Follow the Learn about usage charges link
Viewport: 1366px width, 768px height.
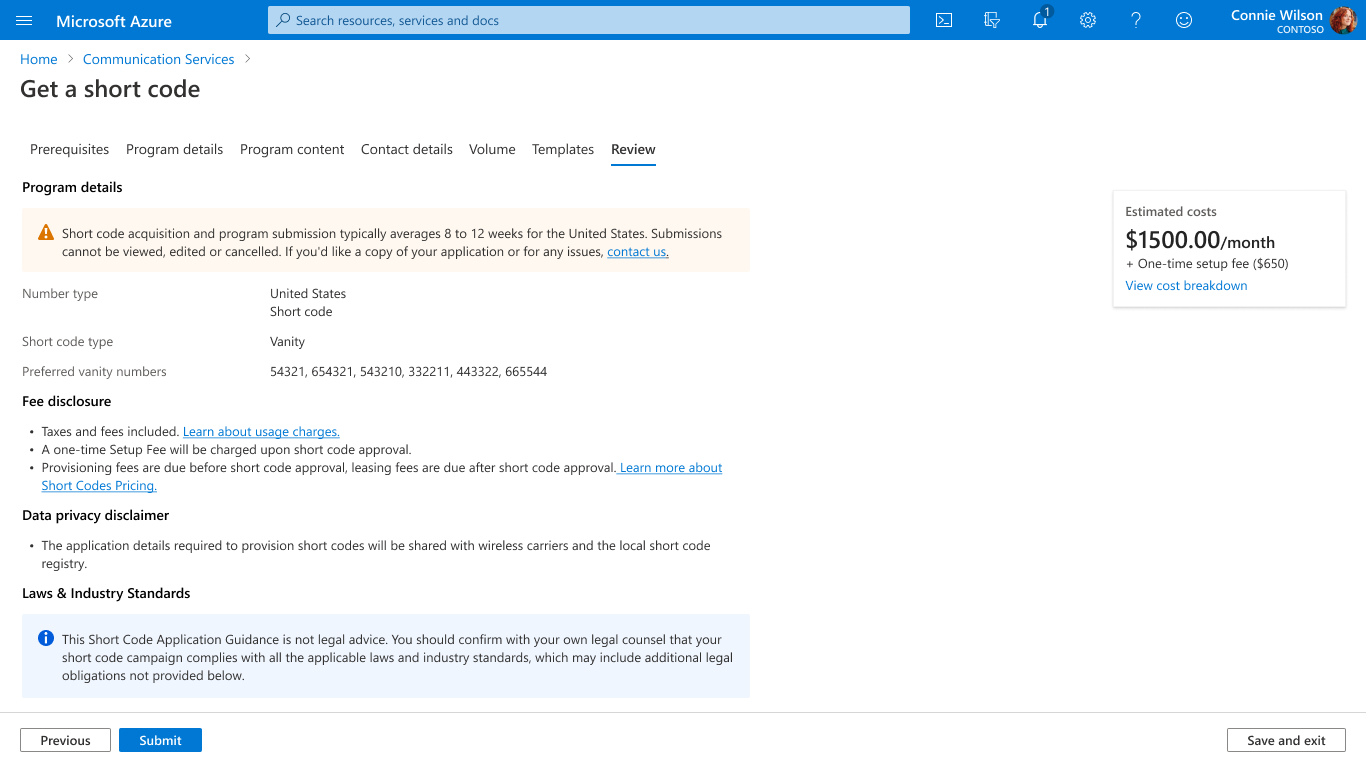point(260,431)
